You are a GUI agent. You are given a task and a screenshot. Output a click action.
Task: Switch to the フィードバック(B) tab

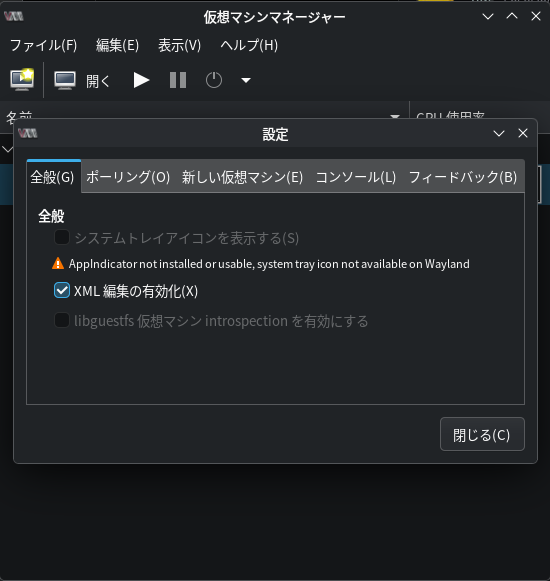tap(463, 177)
